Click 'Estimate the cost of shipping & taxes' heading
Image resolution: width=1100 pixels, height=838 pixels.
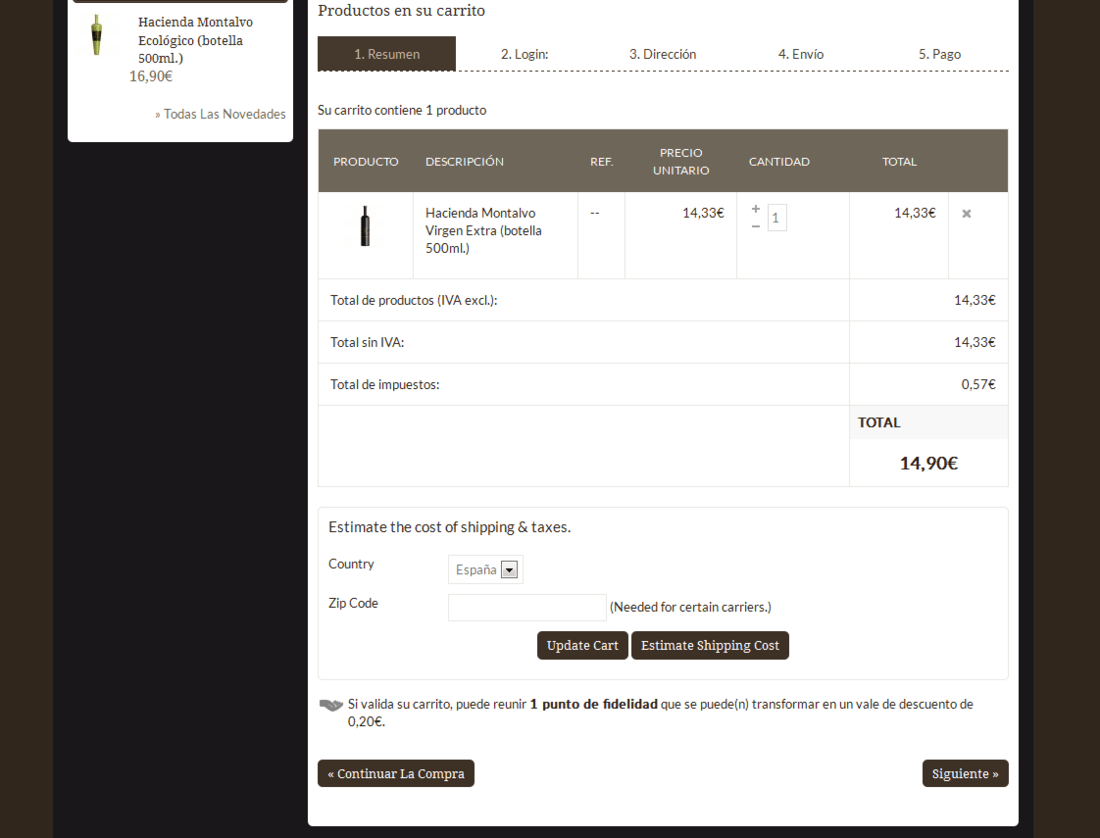[x=450, y=527]
